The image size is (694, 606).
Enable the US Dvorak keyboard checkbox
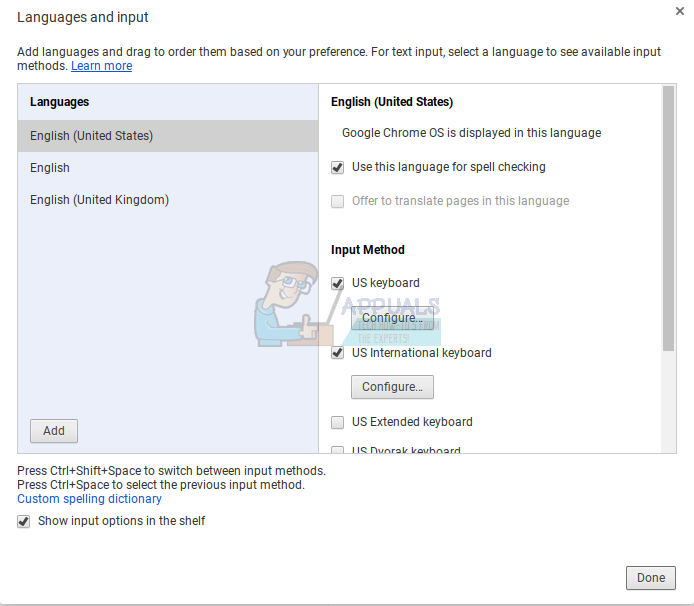[x=338, y=450]
